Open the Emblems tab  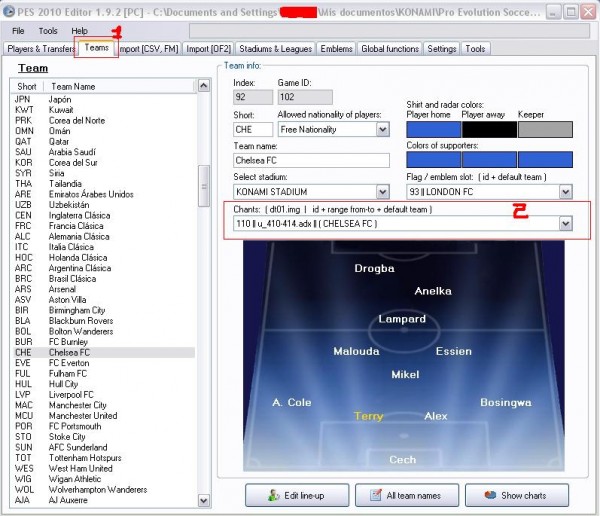click(336, 49)
